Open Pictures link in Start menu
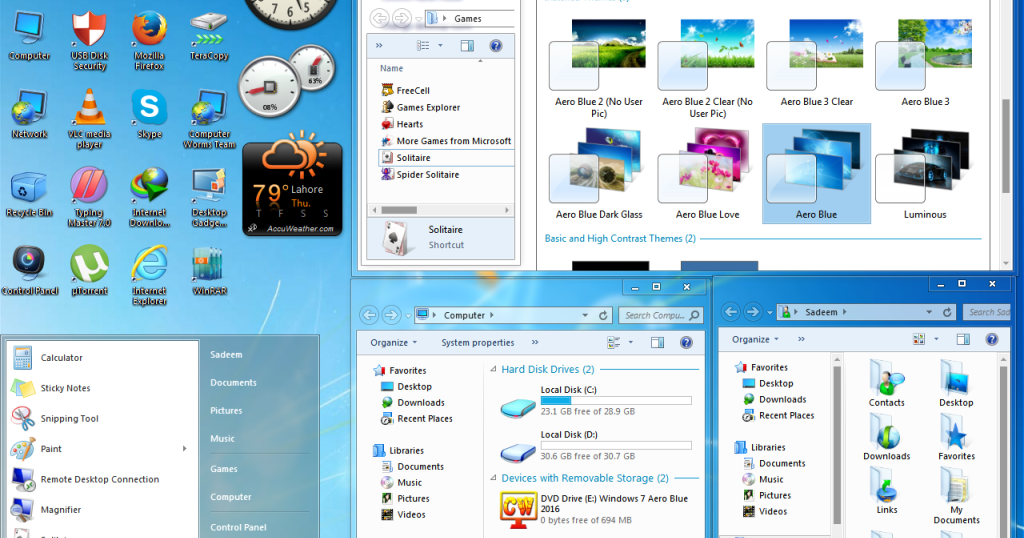1024x538 pixels. click(x=226, y=411)
